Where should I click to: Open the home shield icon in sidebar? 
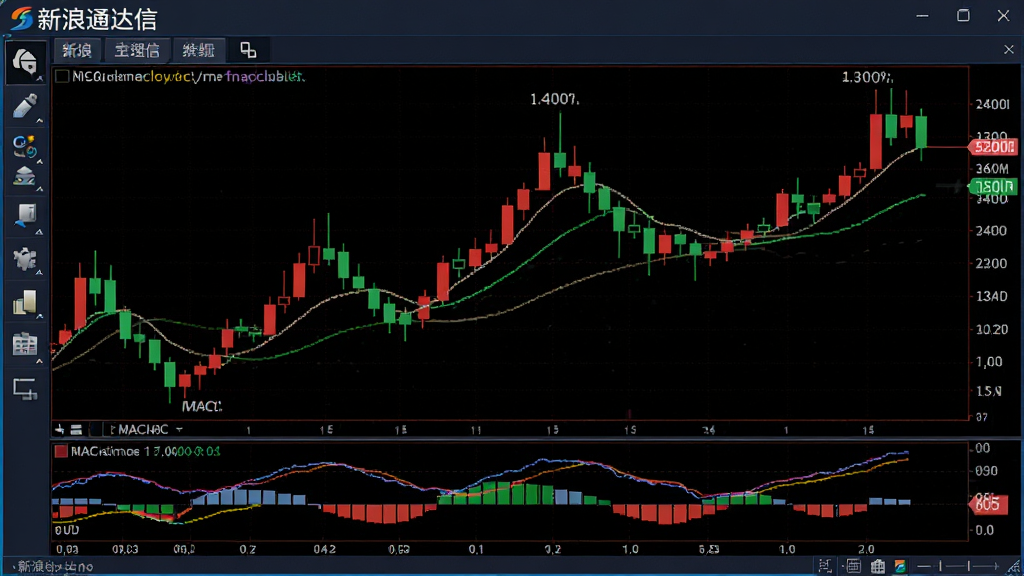pos(24,61)
